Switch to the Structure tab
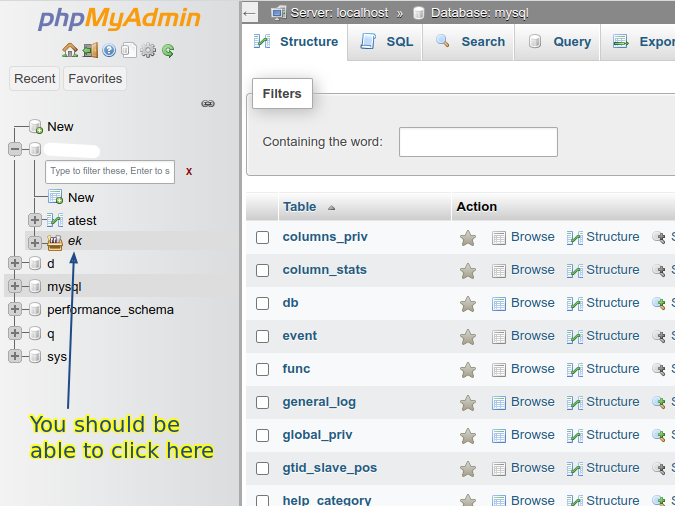The image size is (675, 506). (296, 42)
